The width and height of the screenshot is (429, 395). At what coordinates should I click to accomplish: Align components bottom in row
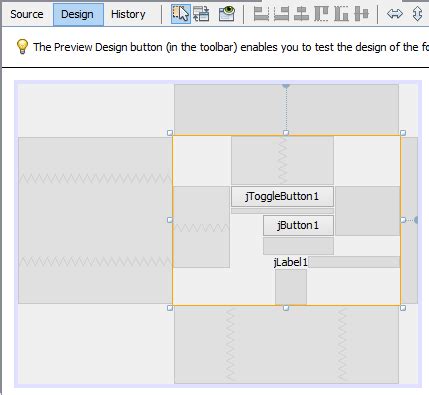click(341, 14)
